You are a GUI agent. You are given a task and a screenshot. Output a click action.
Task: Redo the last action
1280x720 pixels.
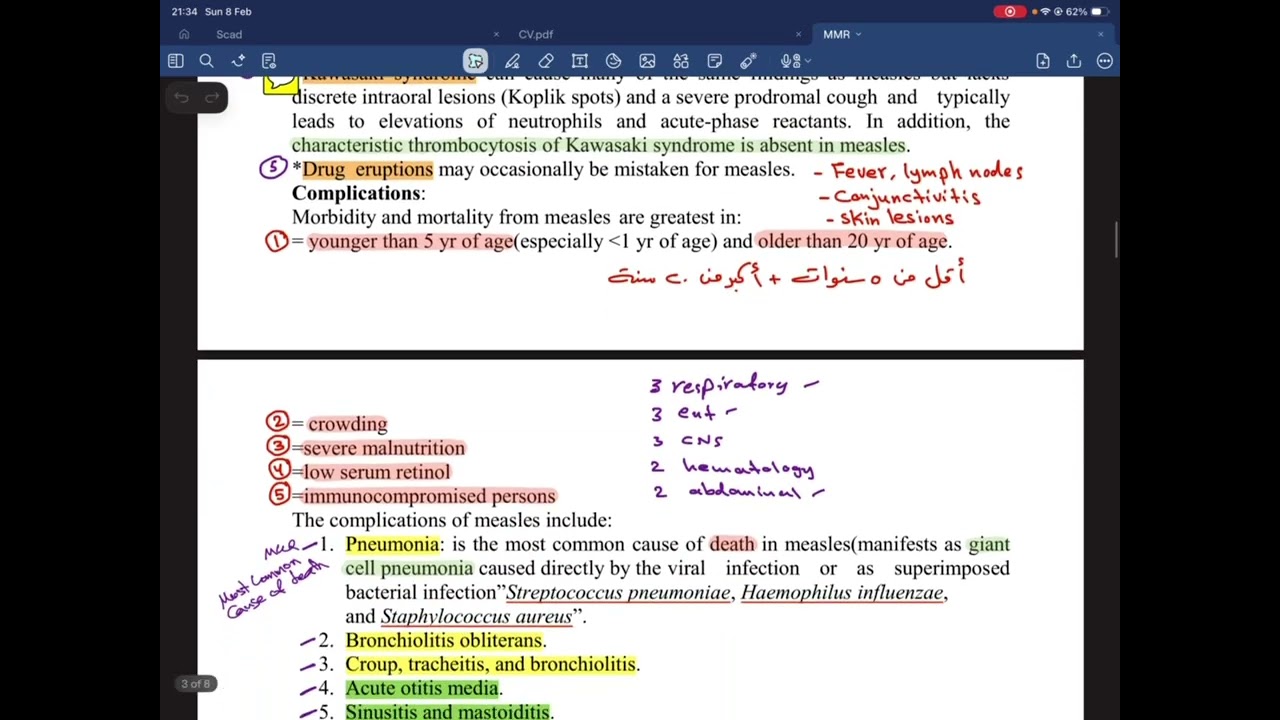212,97
